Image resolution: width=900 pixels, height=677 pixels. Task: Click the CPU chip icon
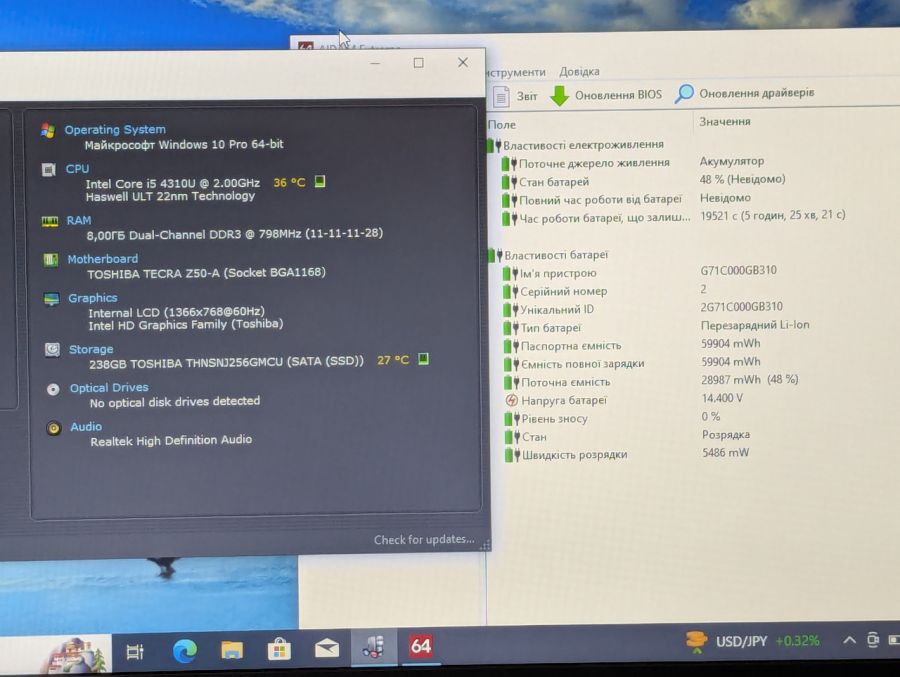(49, 169)
